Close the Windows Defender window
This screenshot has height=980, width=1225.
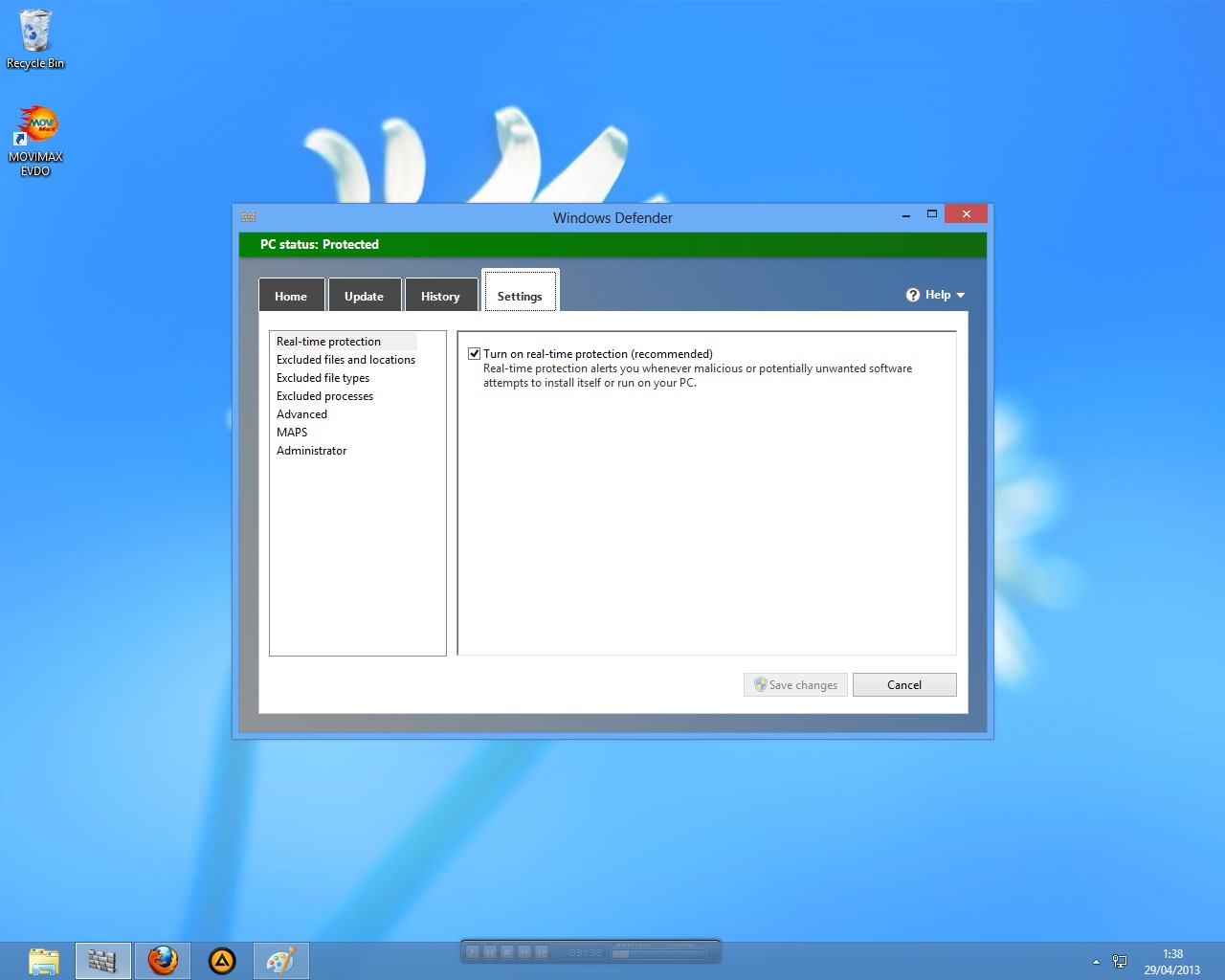pos(966,213)
